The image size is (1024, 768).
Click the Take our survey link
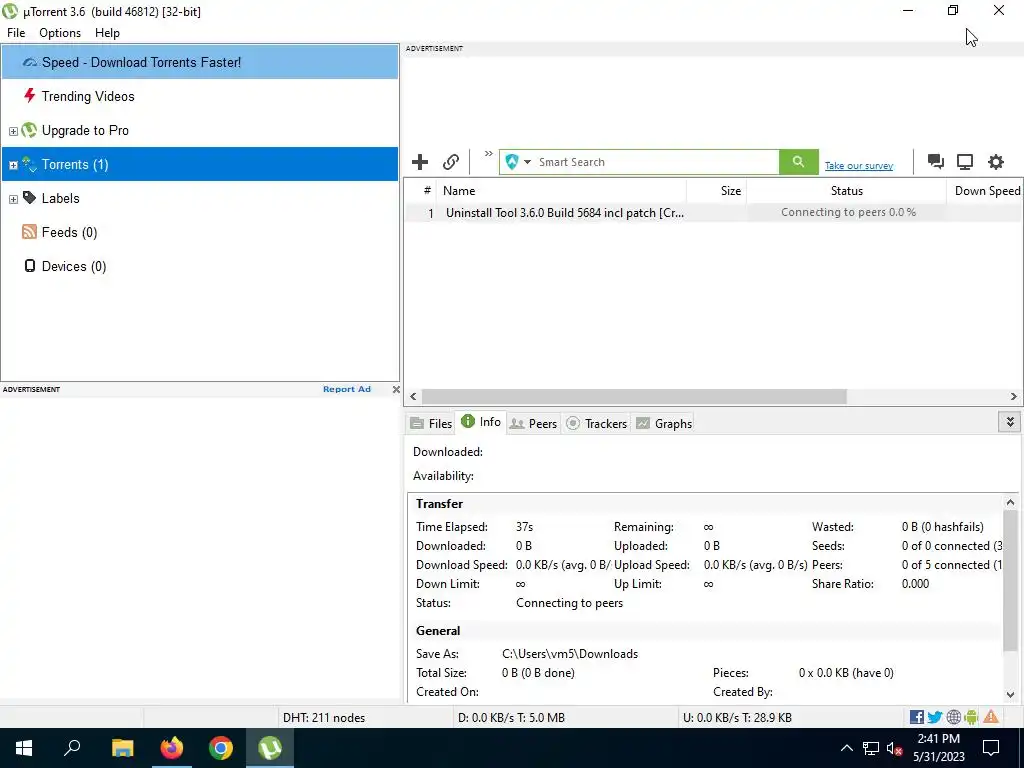(x=859, y=166)
